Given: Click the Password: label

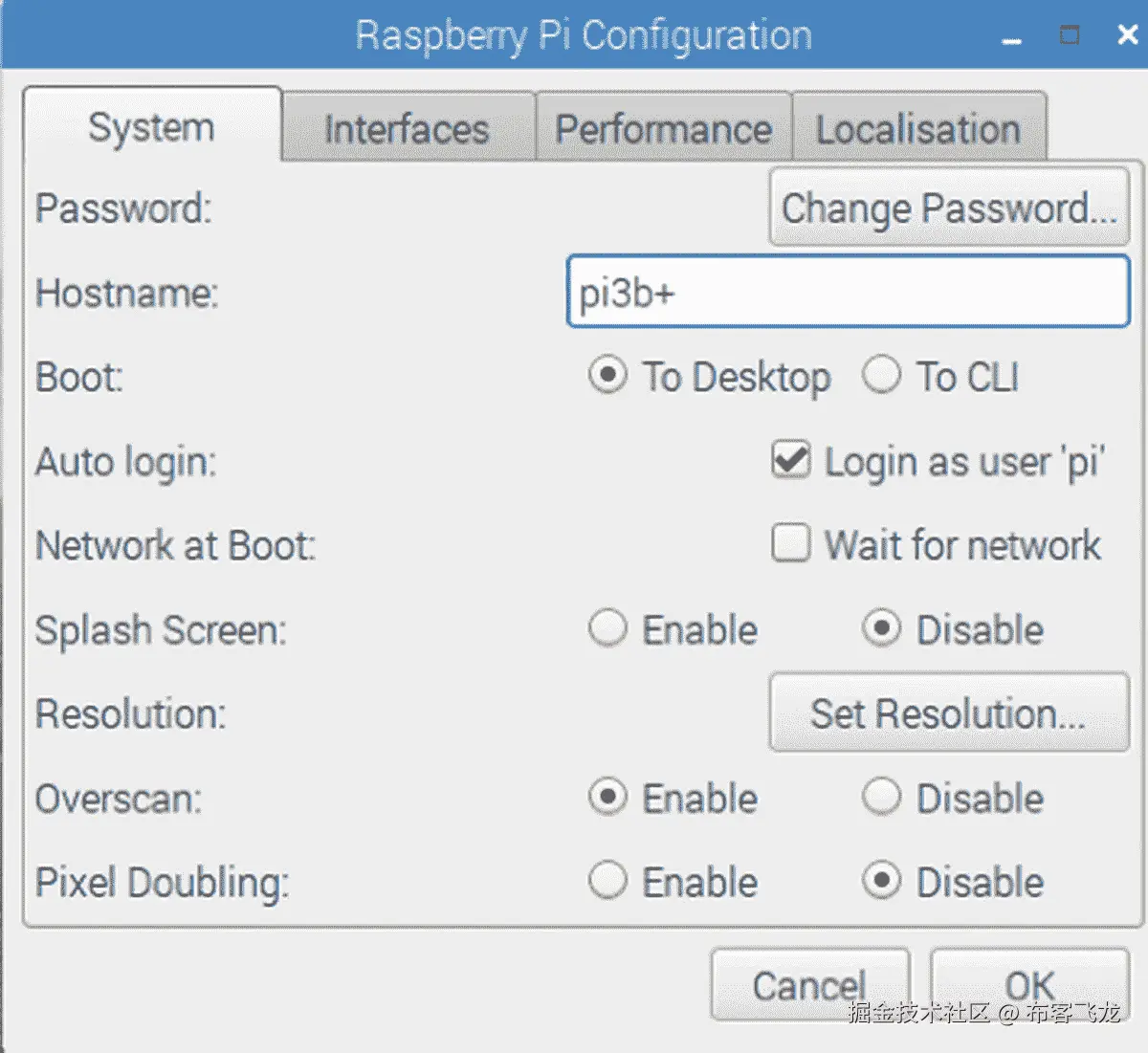Looking at the screenshot, I should pos(123,208).
